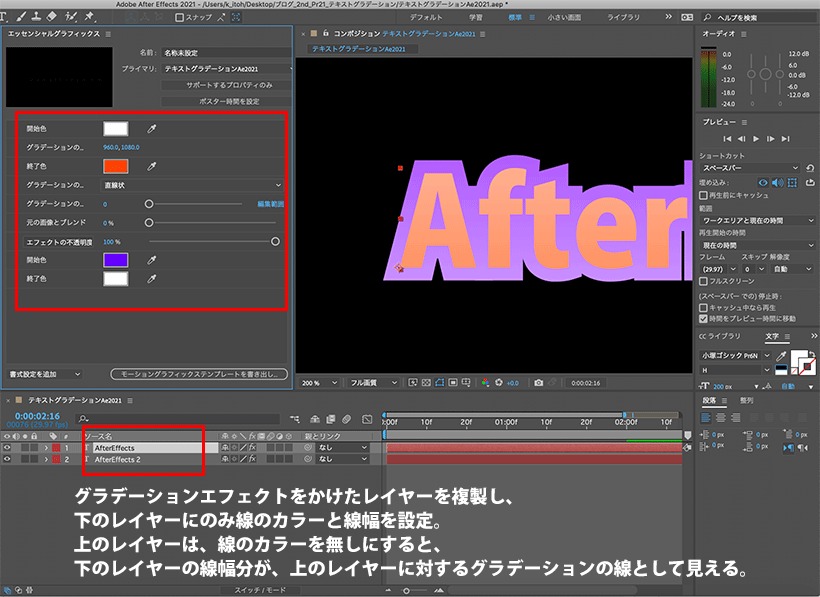
Task: Switch to the デフォルト workspace
Action: pos(426,17)
